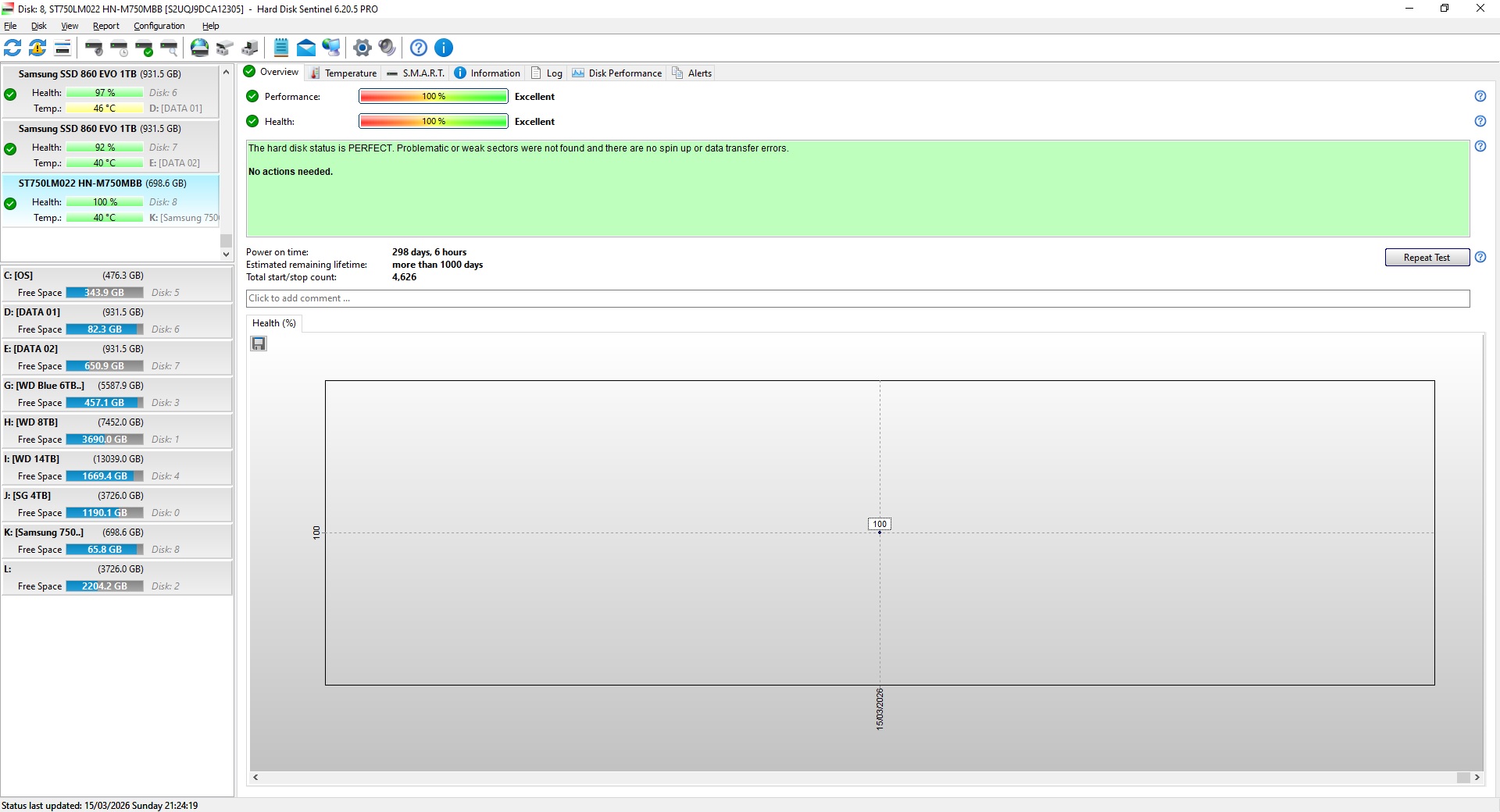Switch to the S.M.A.R.T. tab
1500x812 pixels.
click(416, 73)
